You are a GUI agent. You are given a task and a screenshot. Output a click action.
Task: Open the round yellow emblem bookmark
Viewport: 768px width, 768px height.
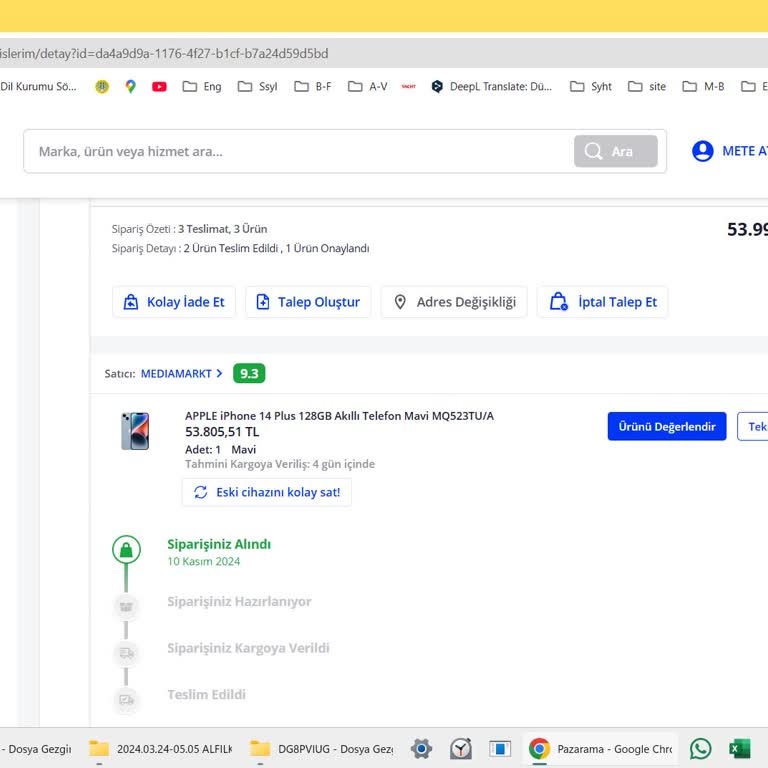click(102, 87)
